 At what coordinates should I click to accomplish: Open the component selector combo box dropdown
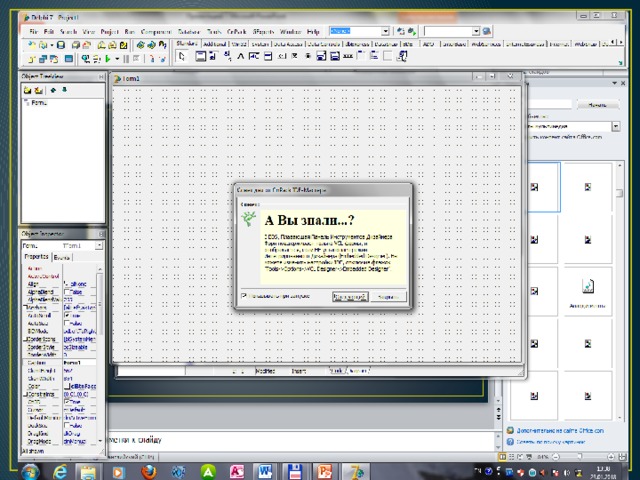coord(385,31)
